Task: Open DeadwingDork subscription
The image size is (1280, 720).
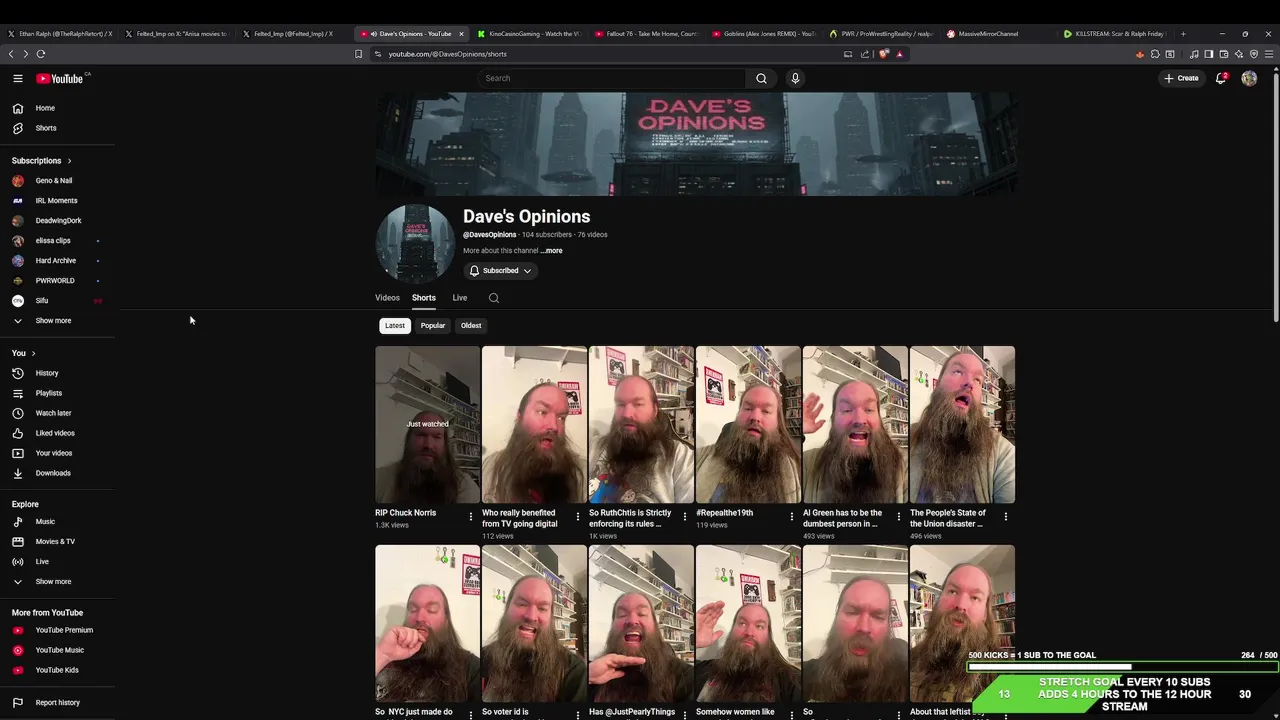Action: click(x=58, y=221)
